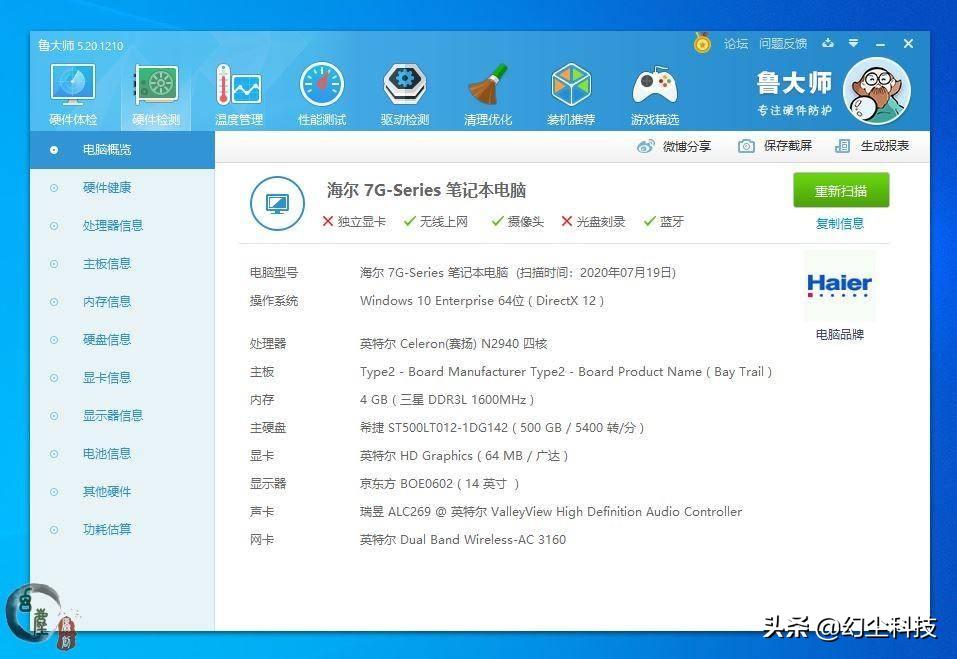This screenshot has width=957, height=659.
Task: Expand the title bar dropdown arrow
Action: [852, 43]
